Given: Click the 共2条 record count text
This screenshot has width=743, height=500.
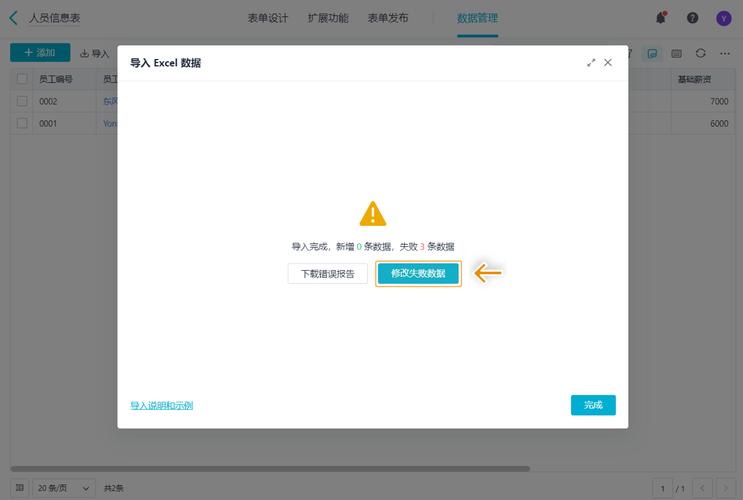Looking at the screenshot, I should [x=114, y=488].
